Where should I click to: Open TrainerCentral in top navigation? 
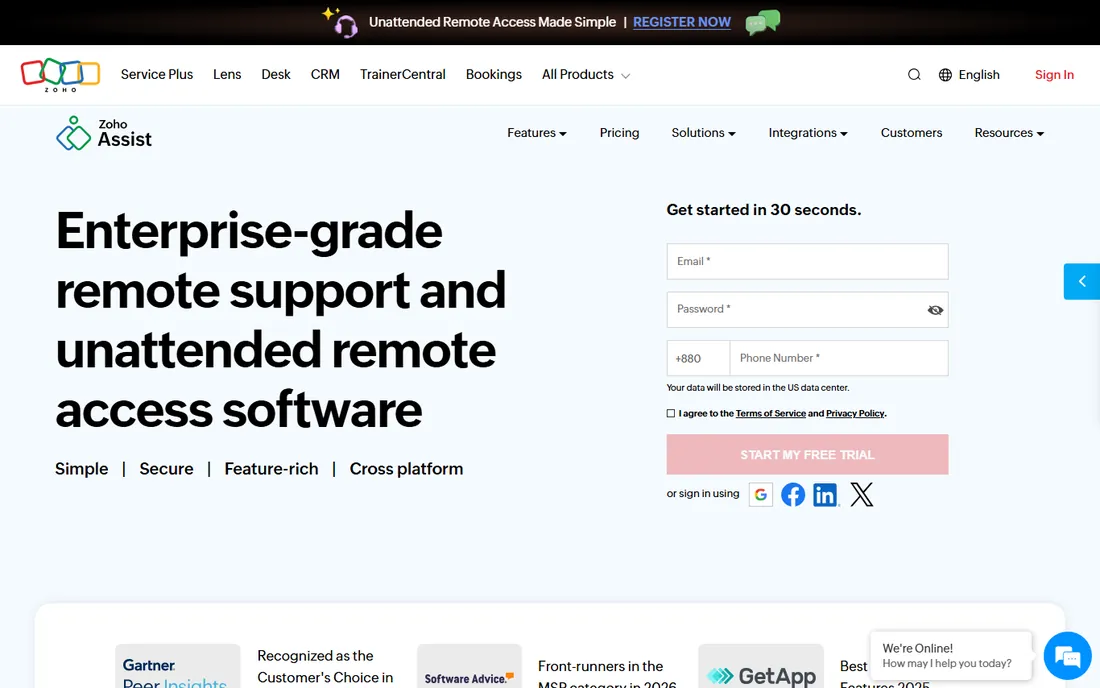403,74
